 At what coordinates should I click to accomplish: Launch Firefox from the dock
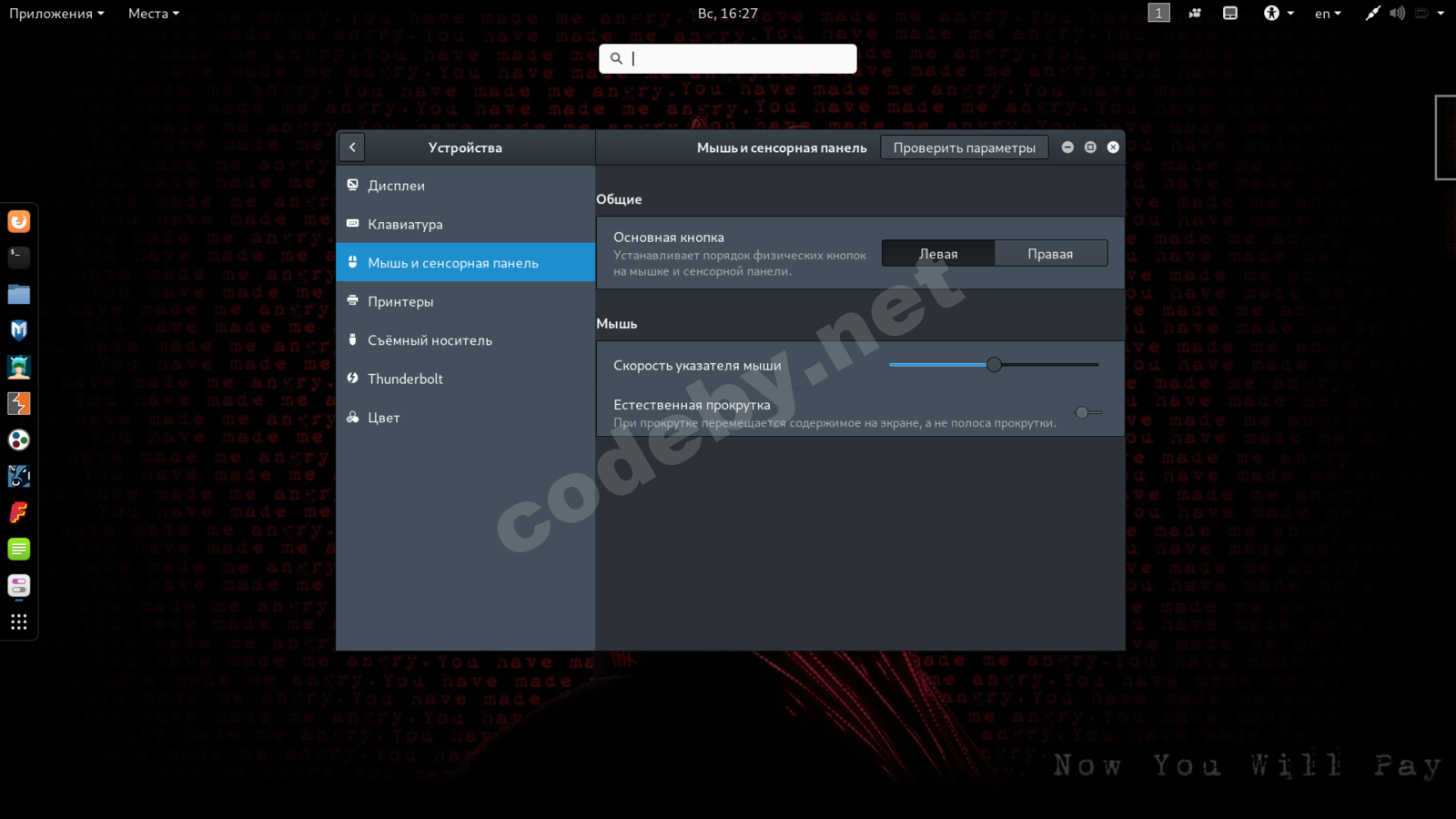[19, 221]
